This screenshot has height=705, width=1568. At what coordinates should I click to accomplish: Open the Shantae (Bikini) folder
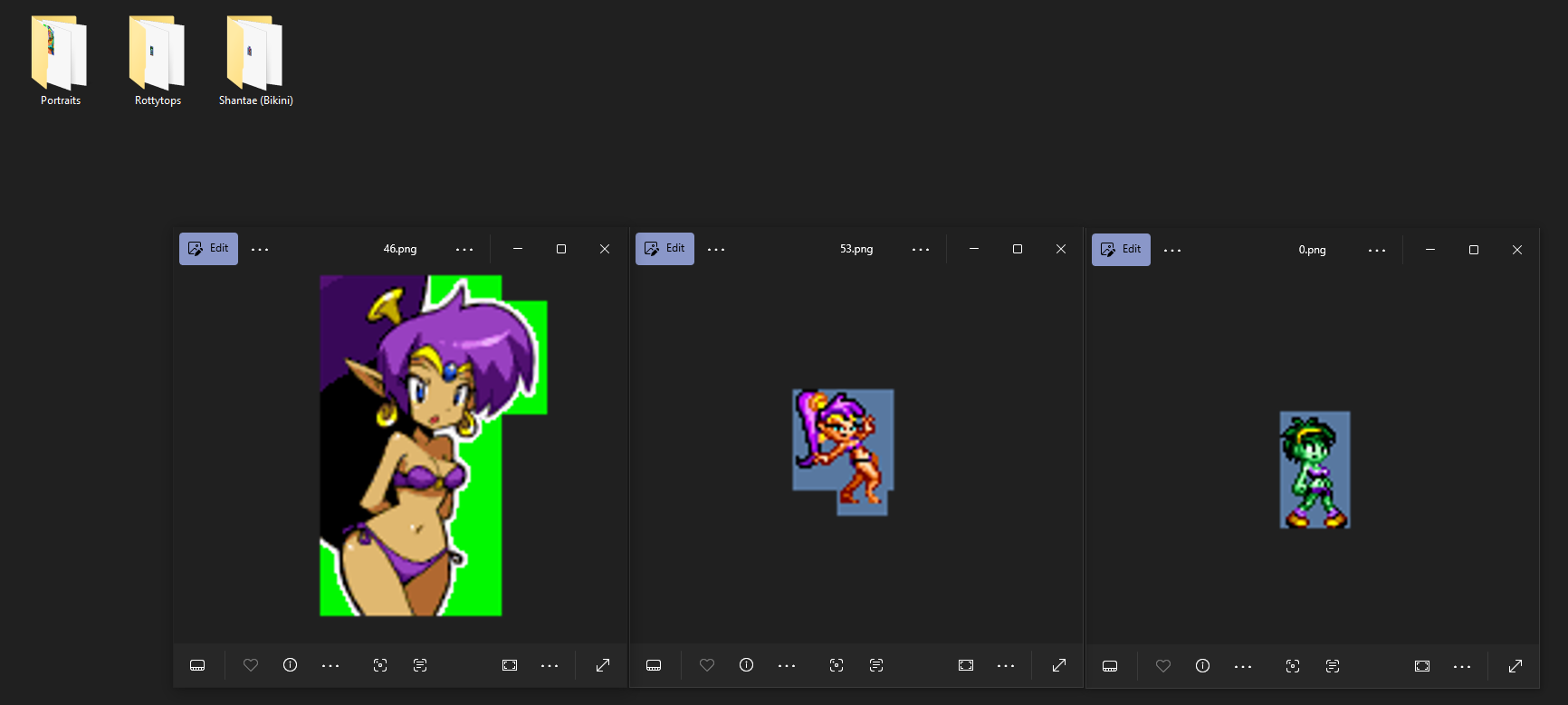click(255, 61)
